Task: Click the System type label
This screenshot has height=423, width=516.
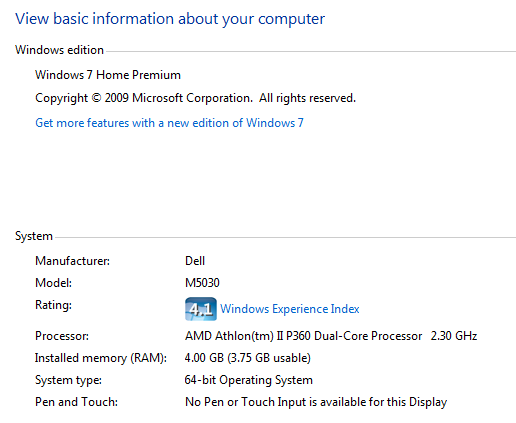Action: click(68, 380)
